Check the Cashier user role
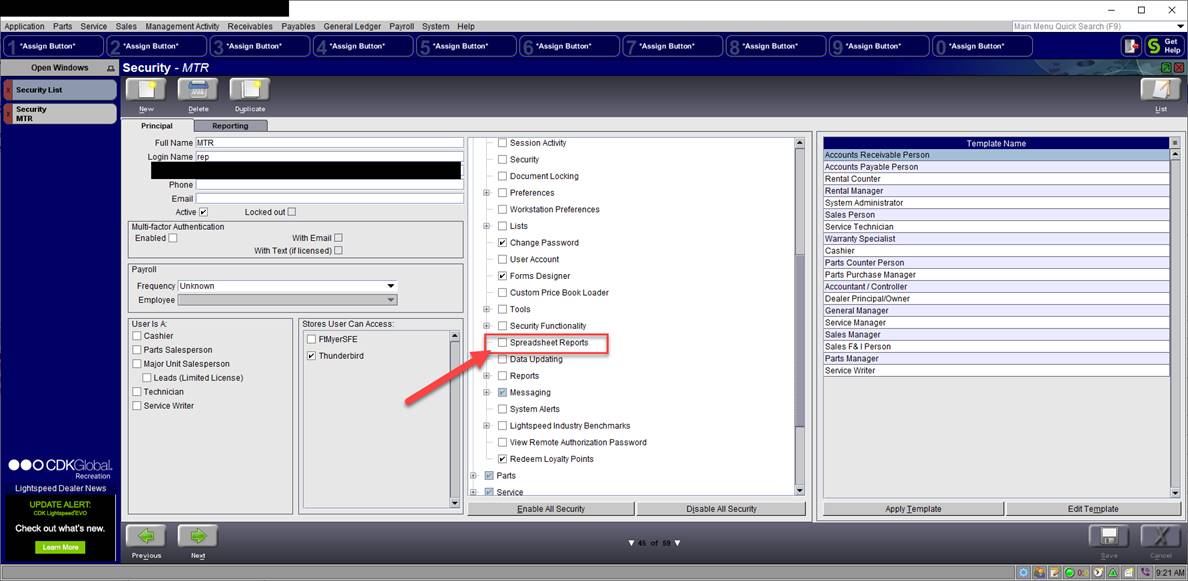 pyautogui.click(x=136, y=336)
